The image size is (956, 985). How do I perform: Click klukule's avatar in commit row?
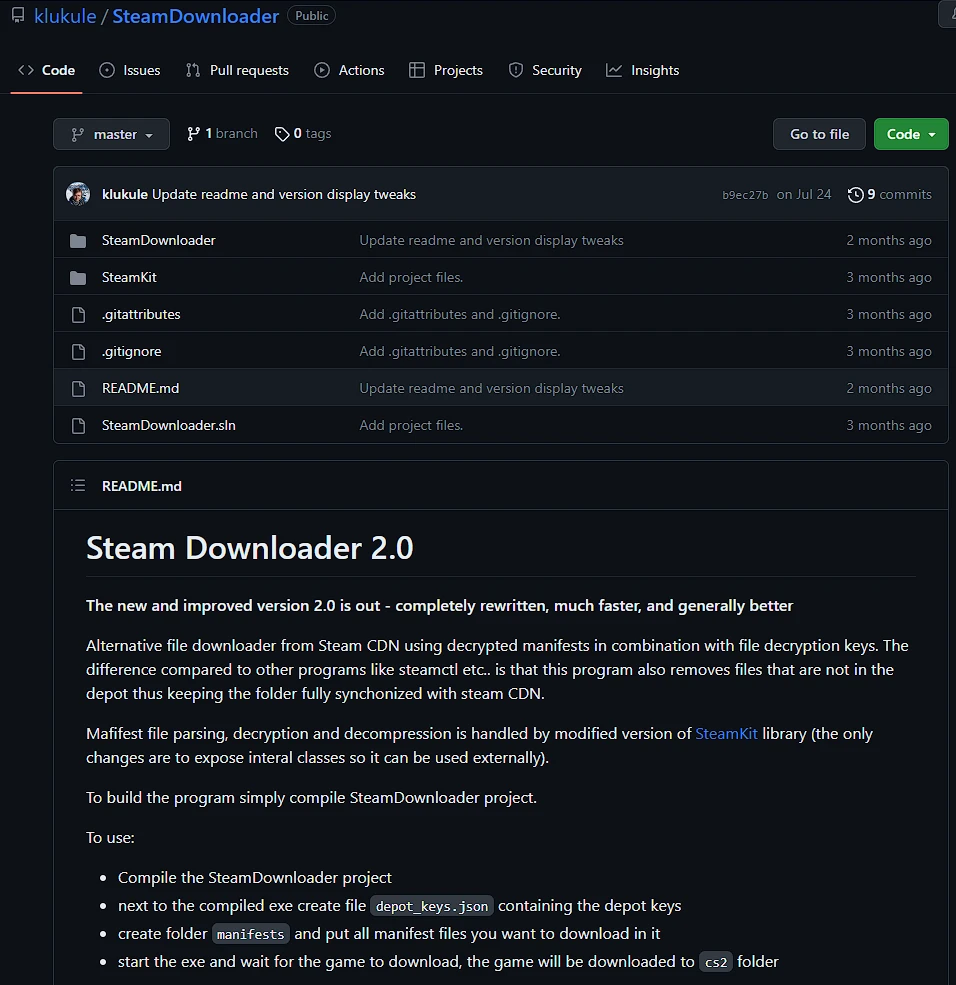(78, 194)
